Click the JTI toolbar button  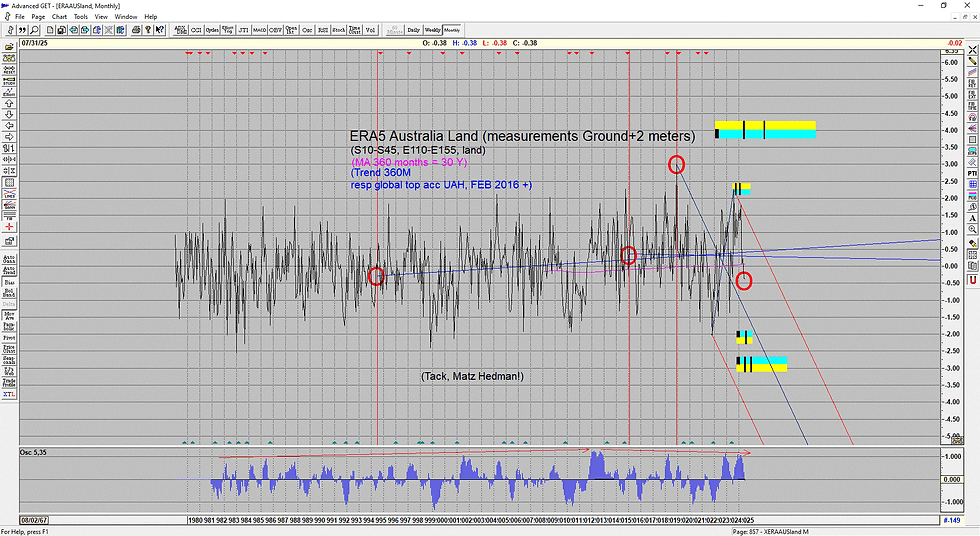coord(243,30)
